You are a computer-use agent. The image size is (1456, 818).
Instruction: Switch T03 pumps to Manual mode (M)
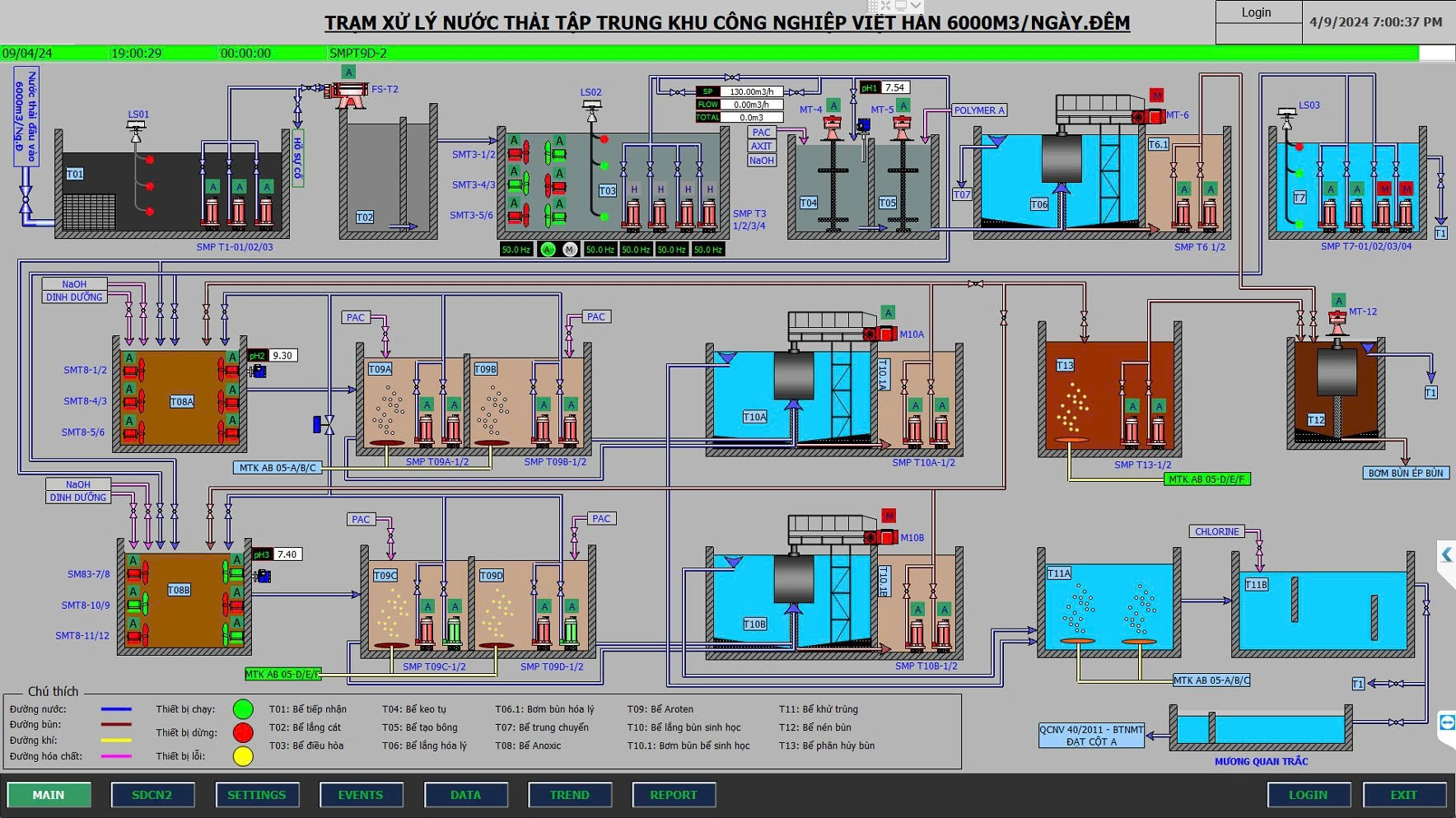click(x=569, y=250)
